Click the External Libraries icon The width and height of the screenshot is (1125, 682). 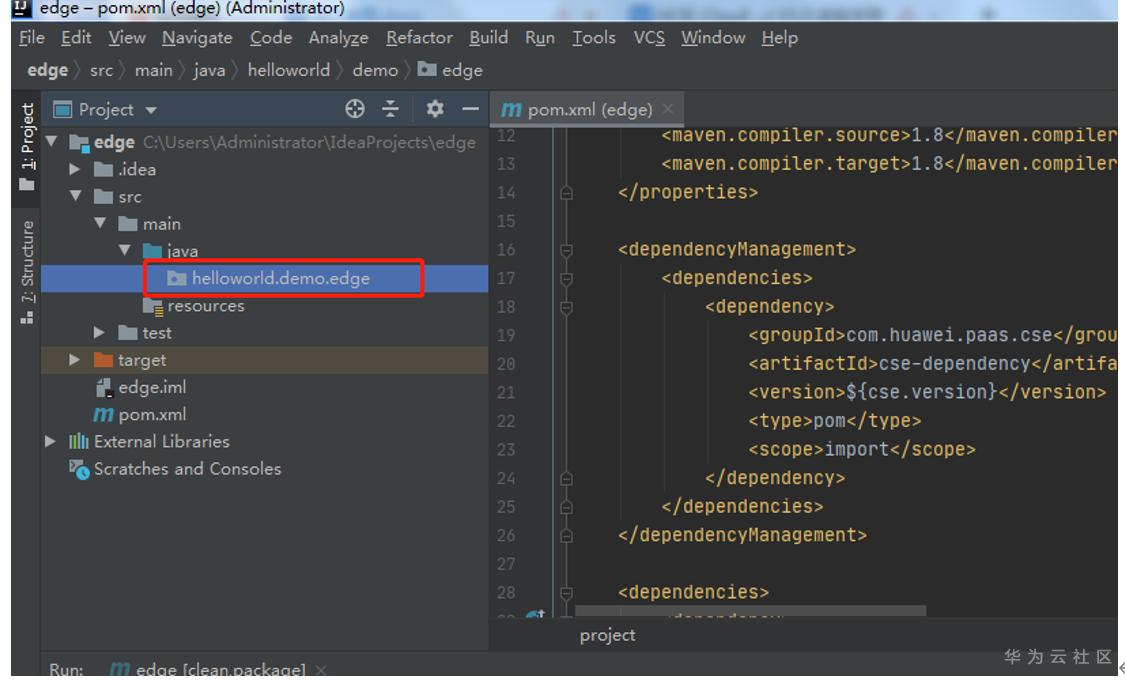click(79, 441)
